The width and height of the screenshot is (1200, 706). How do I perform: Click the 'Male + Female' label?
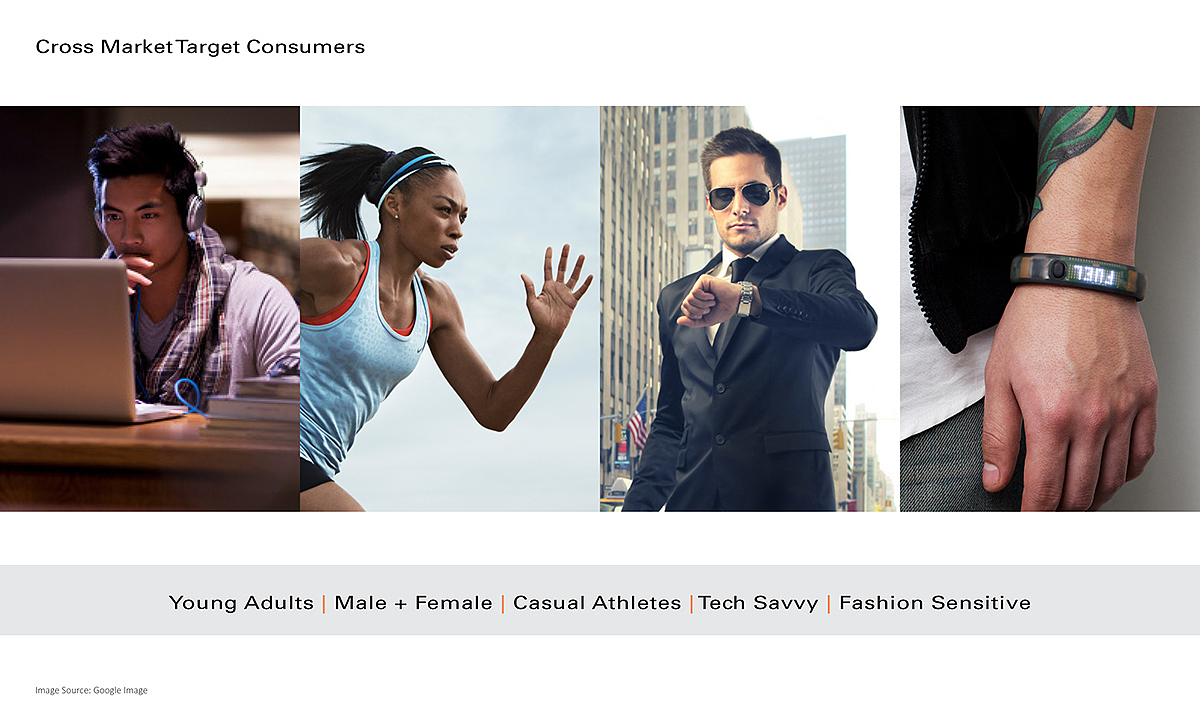click(413, 603)
